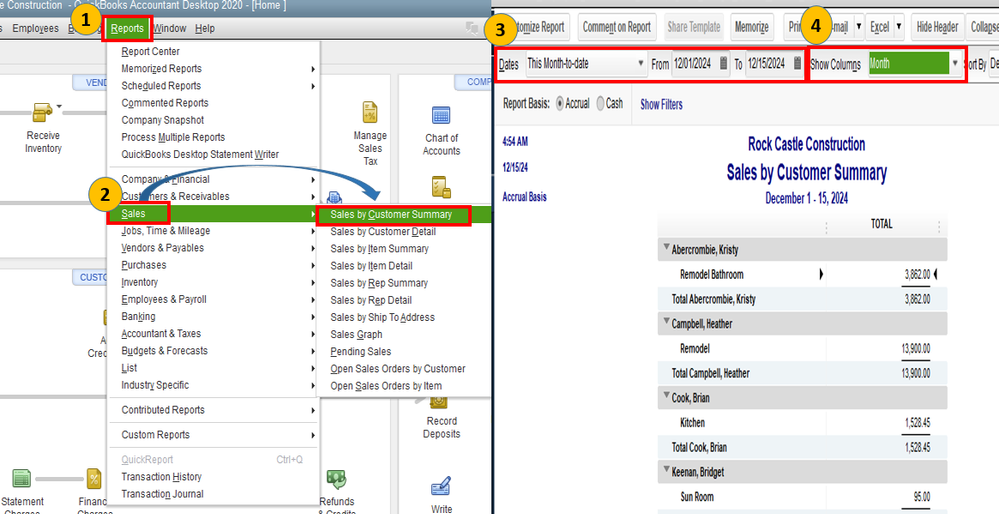999x514 pixels.
Task: Click the Memorize button
Action: click(x=752, y=27)
